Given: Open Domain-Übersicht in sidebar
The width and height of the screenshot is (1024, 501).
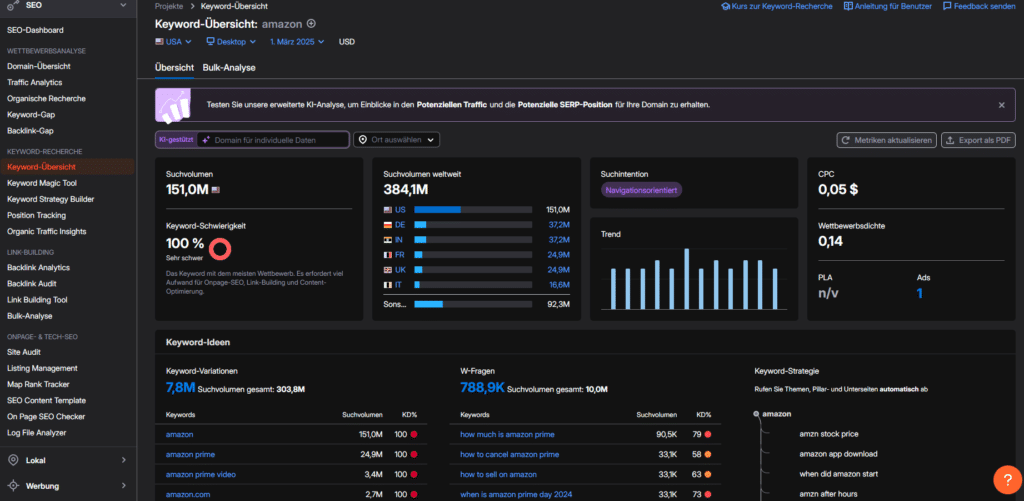Looking at the screenshot, I should (39, 66).
